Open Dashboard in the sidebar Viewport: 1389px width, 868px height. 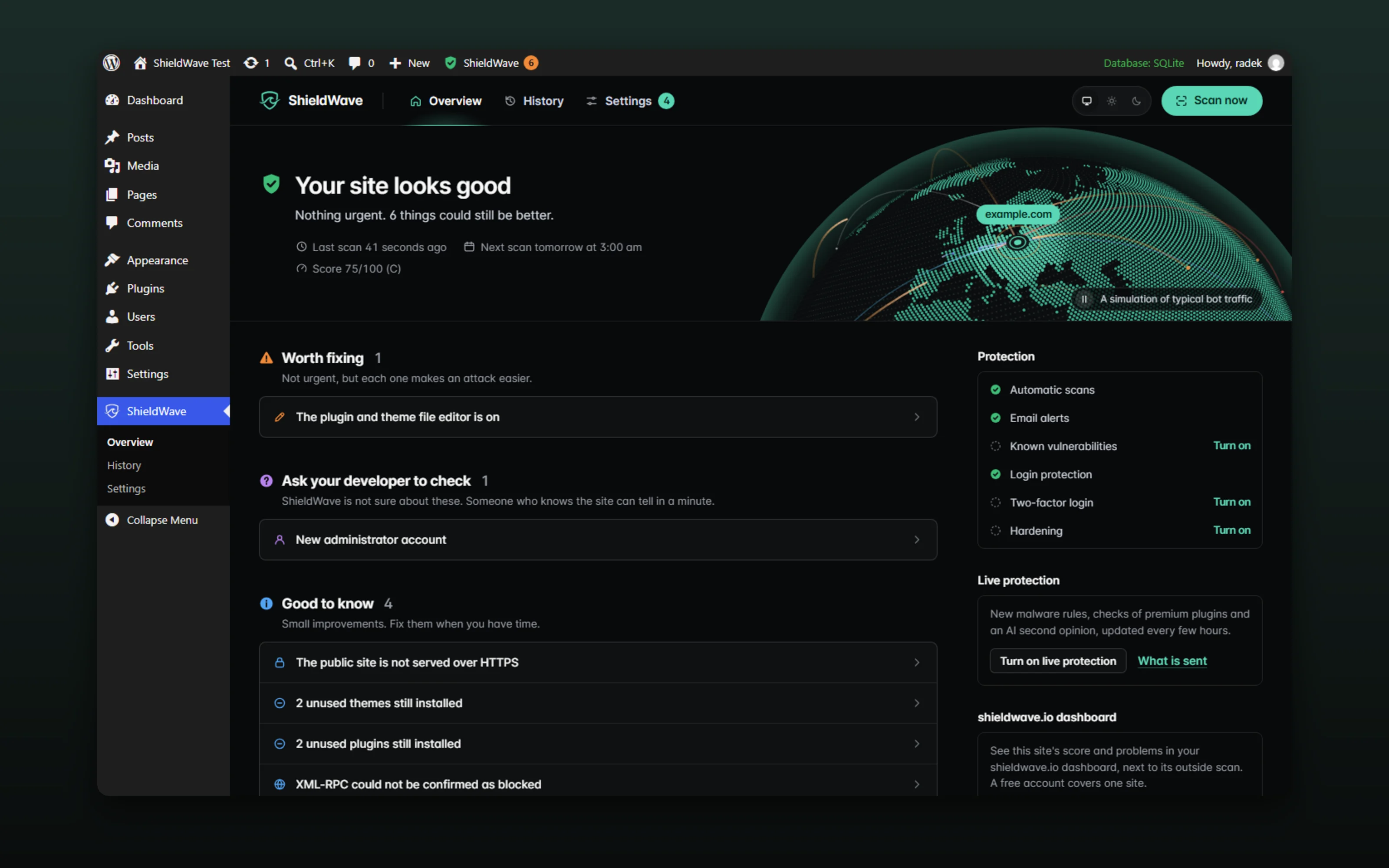(x=164, y=100)
